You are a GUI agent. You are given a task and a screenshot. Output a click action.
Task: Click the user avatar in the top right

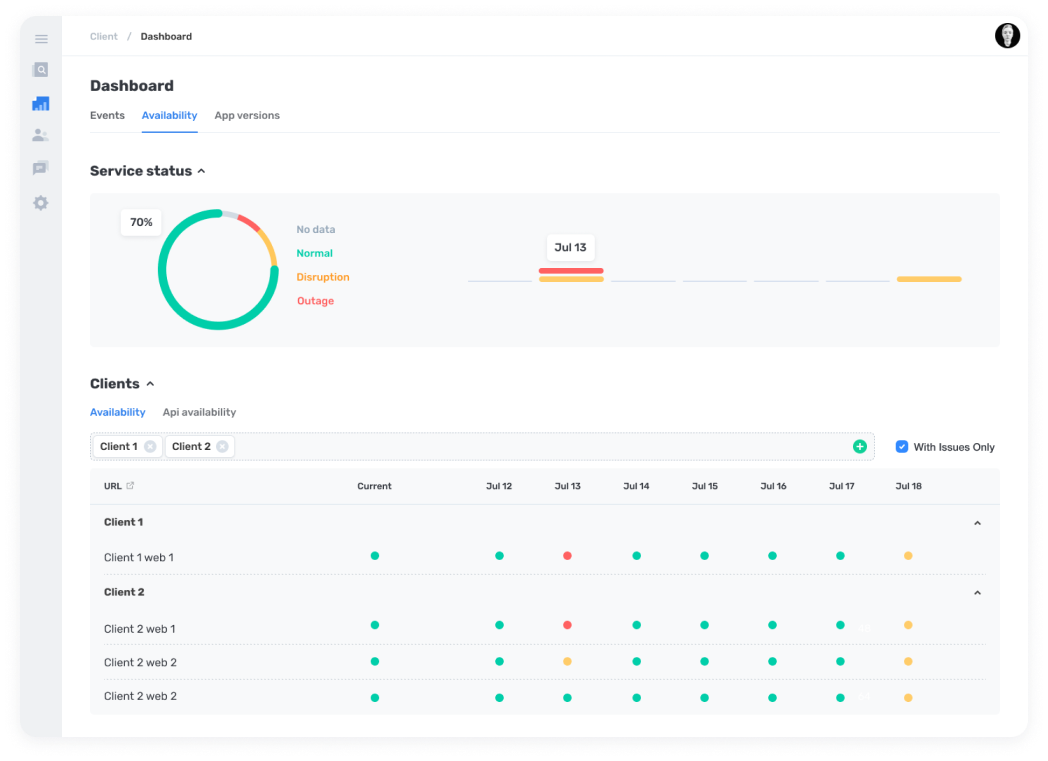point(1007,35)
